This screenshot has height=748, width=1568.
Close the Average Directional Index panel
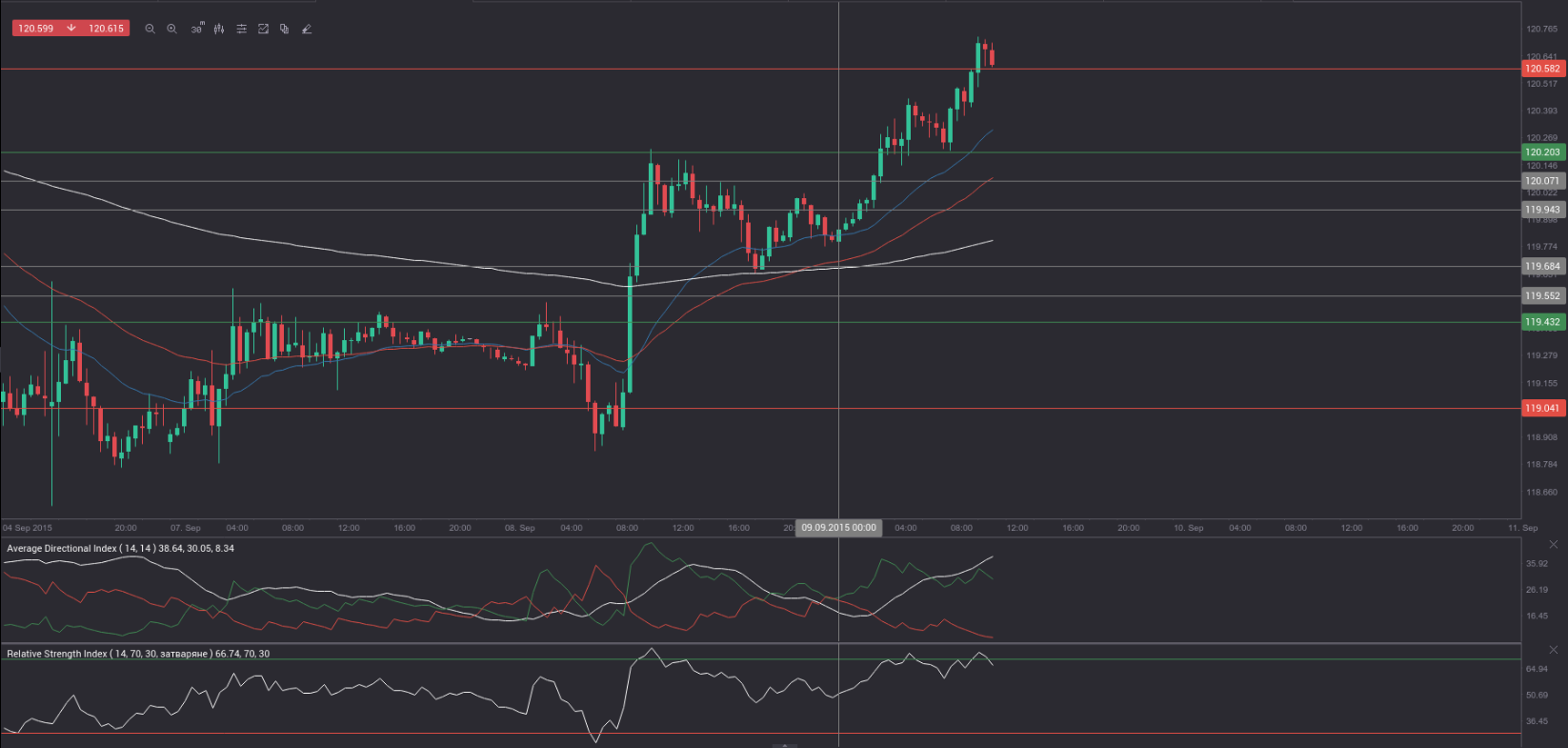pyautogui.click(x=1553, y=544)
